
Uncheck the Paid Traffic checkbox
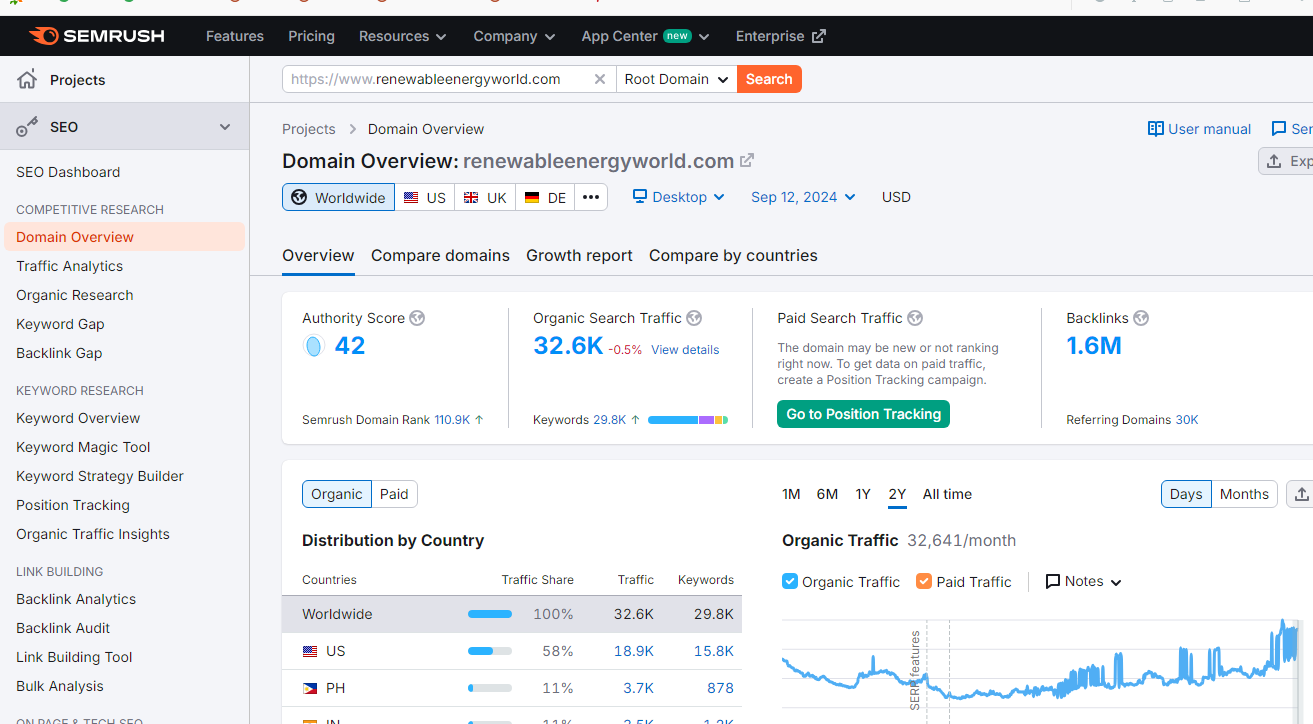point(924,581)
